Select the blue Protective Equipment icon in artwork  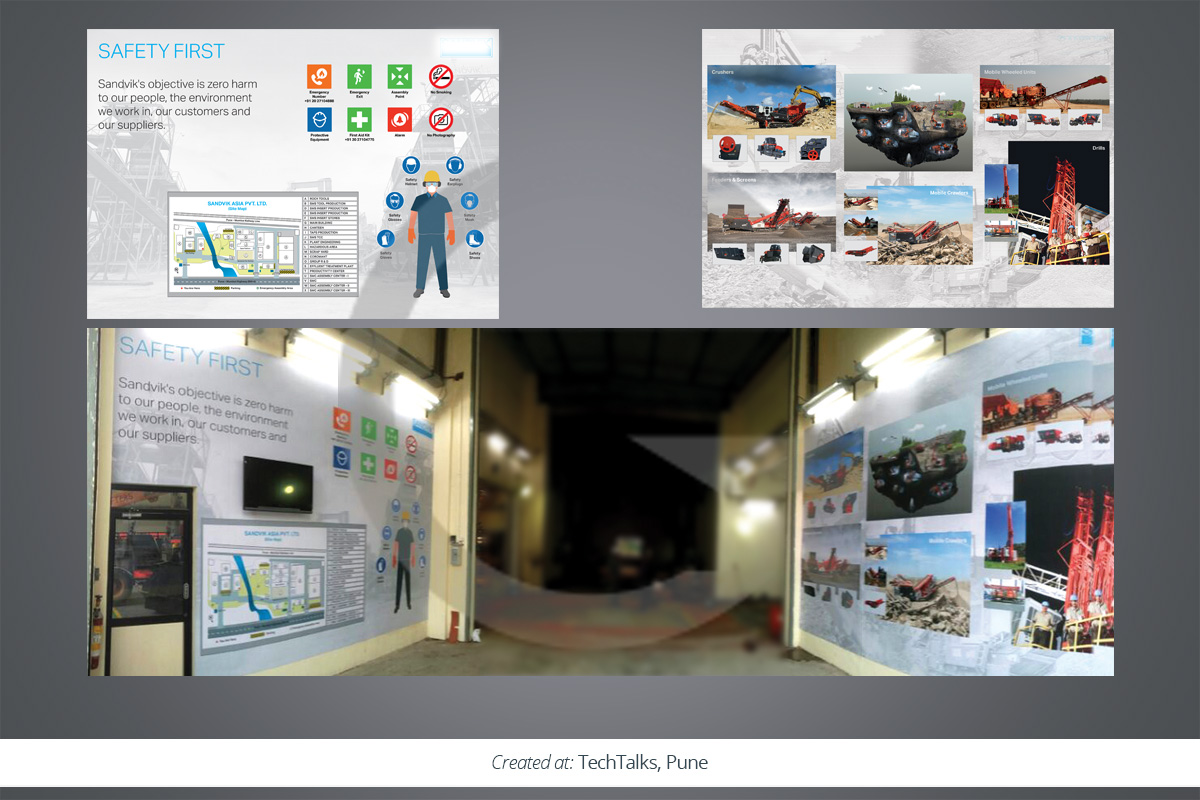click(x=319, y=120)
